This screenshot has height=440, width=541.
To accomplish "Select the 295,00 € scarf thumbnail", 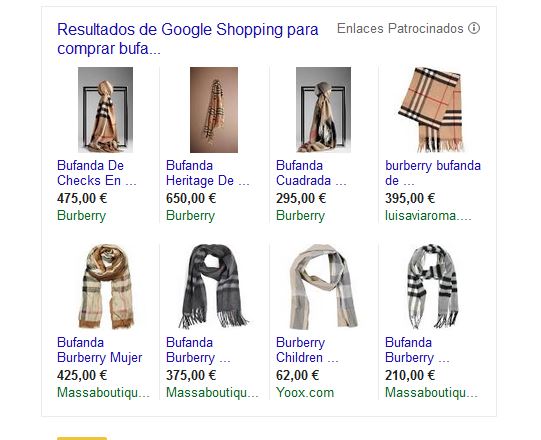I will pyautogui.click(x=323, y=110).
